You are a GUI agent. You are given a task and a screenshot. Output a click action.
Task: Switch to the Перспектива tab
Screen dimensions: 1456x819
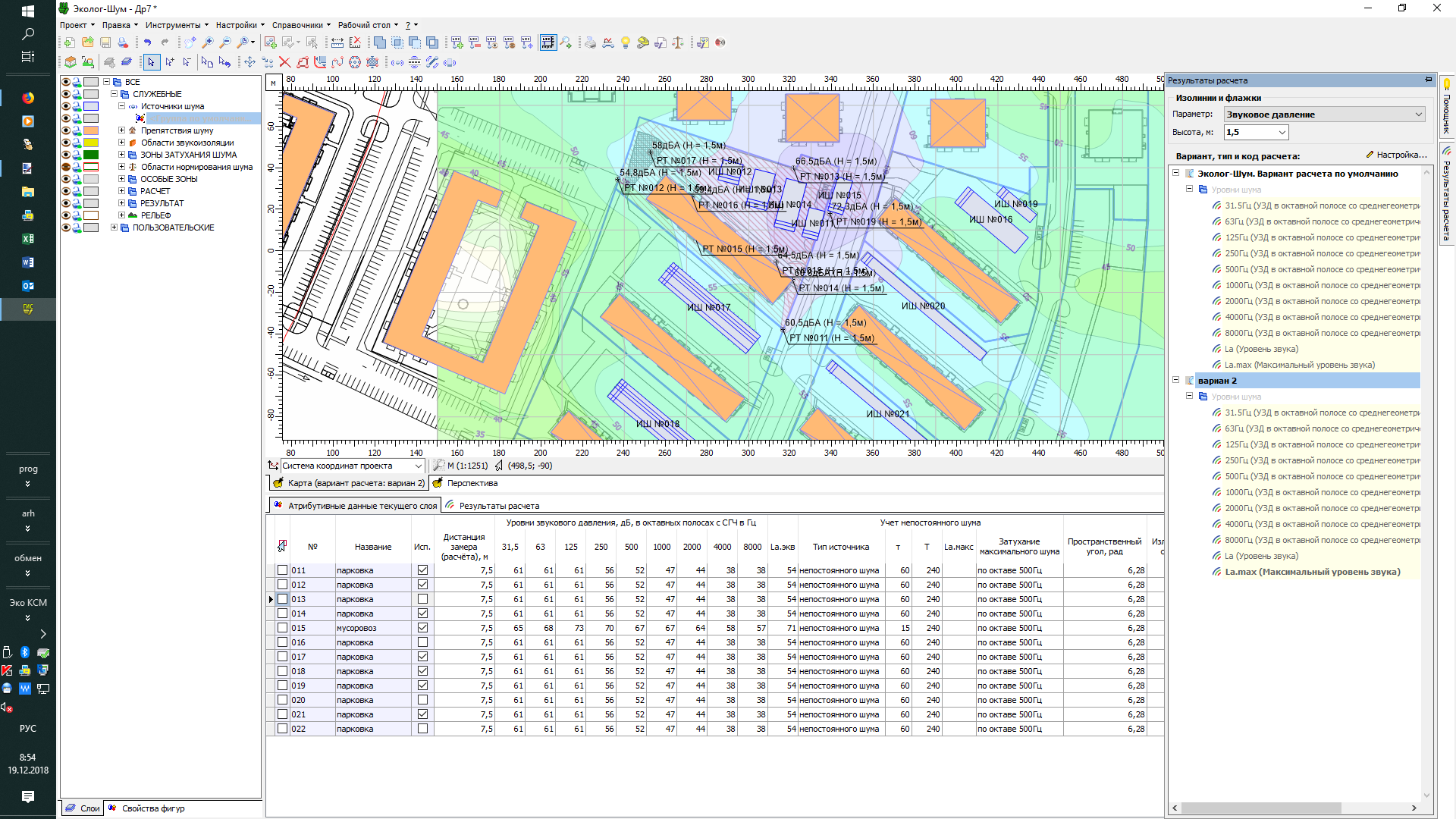point(472,483)
